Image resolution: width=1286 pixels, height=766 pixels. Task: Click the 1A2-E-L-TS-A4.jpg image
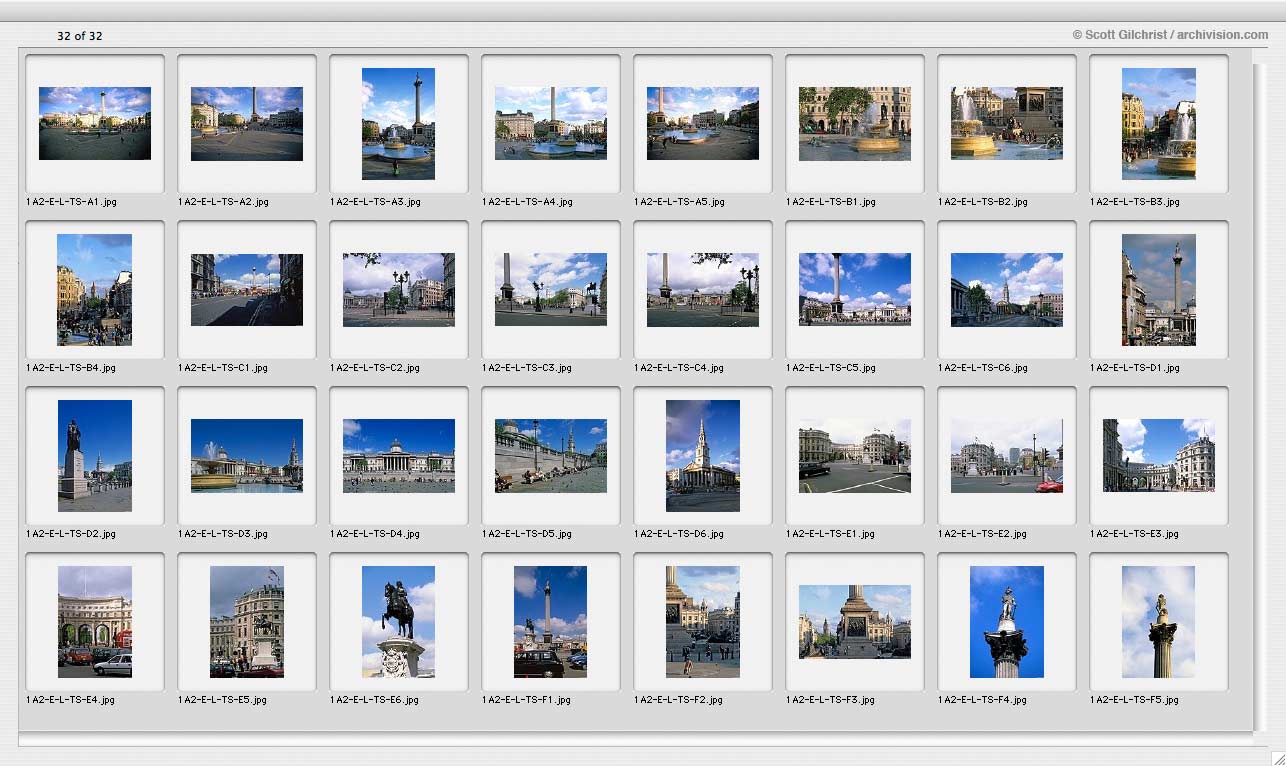[551, 123]
